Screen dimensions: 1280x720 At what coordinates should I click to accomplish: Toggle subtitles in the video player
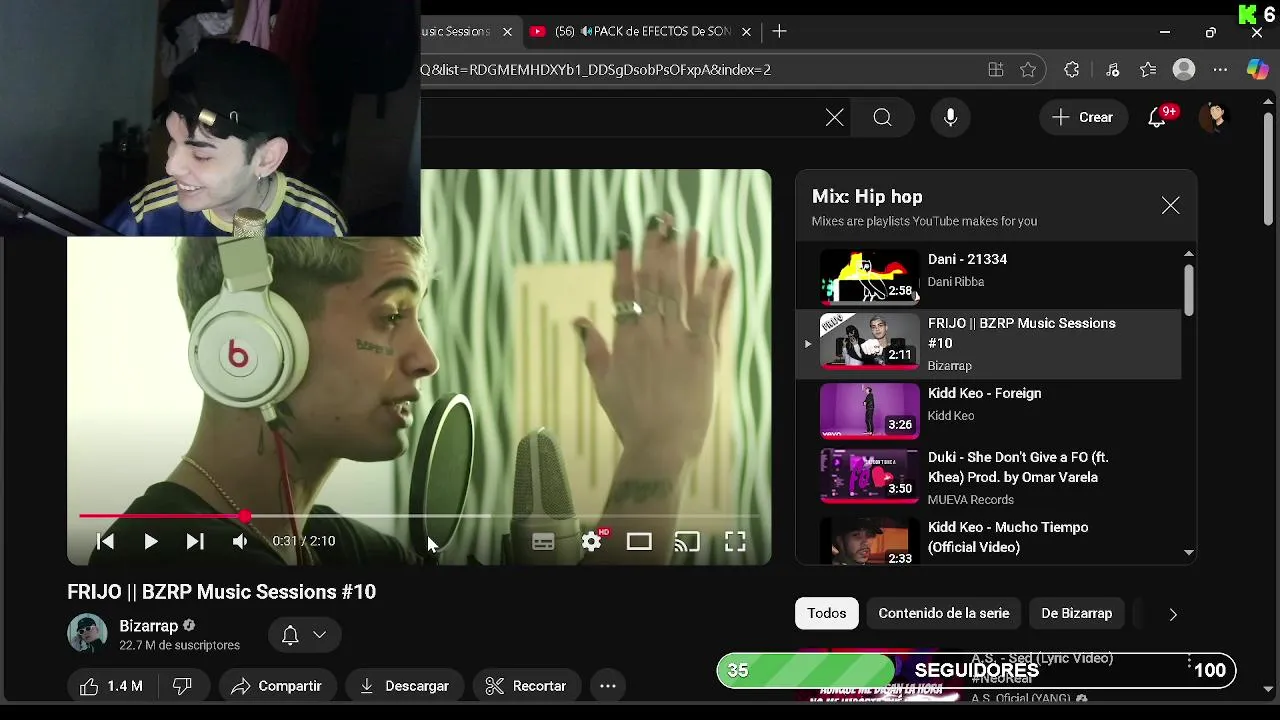coord(543,541)
